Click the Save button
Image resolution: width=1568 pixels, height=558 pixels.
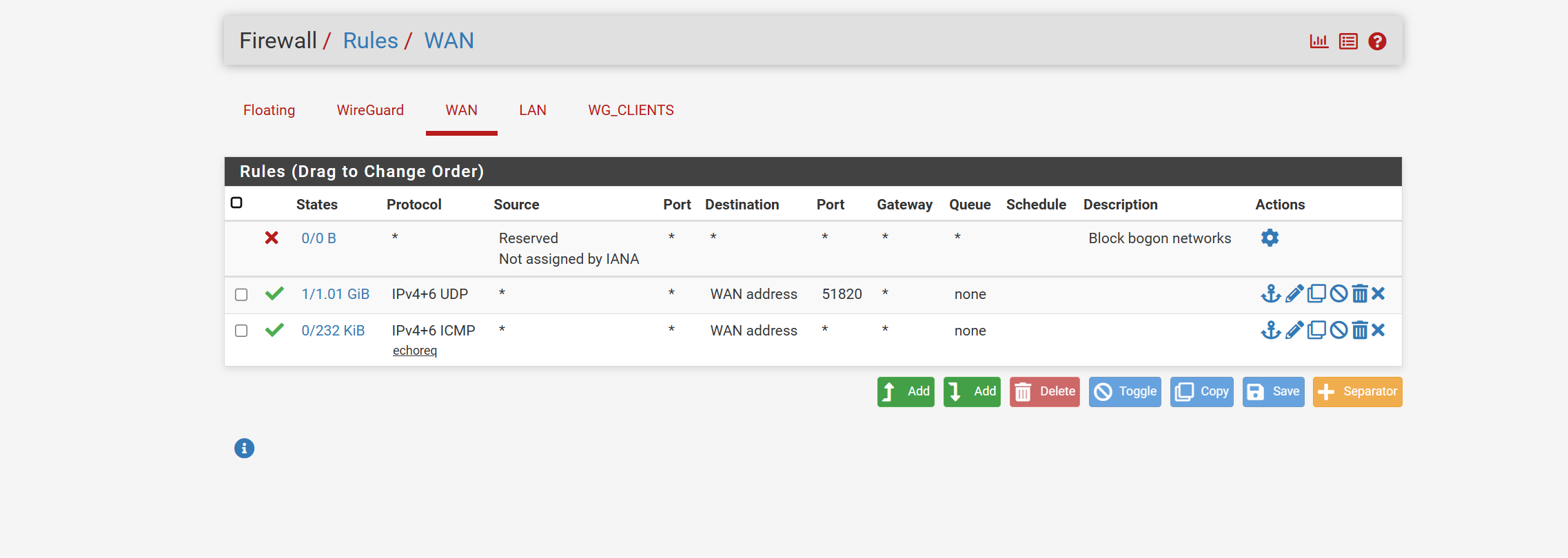click(1274, 392)
